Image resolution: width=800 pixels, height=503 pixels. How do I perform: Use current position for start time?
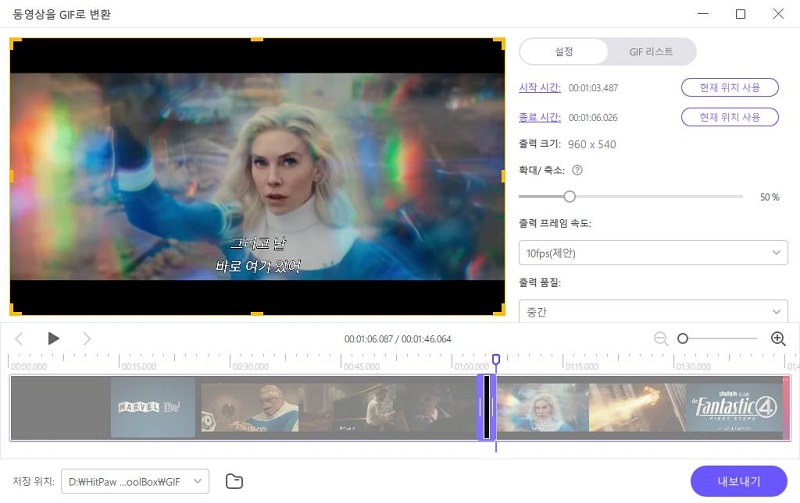point(730,87)
